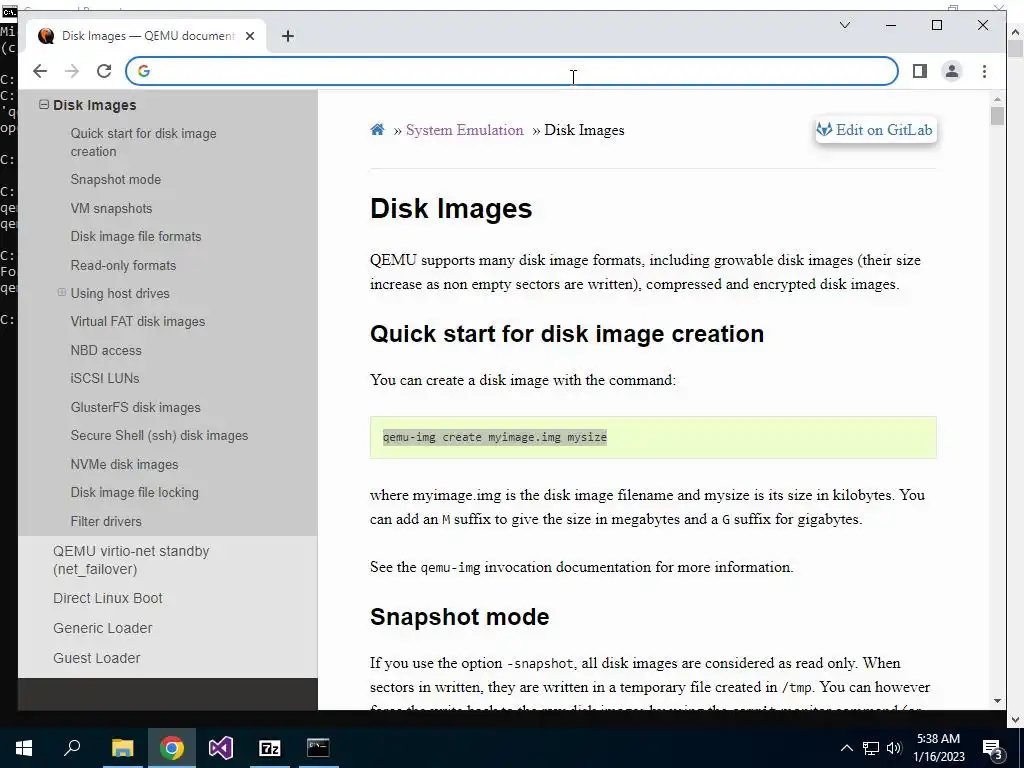Open taskbar search magnifier

[x=72, y=748]
